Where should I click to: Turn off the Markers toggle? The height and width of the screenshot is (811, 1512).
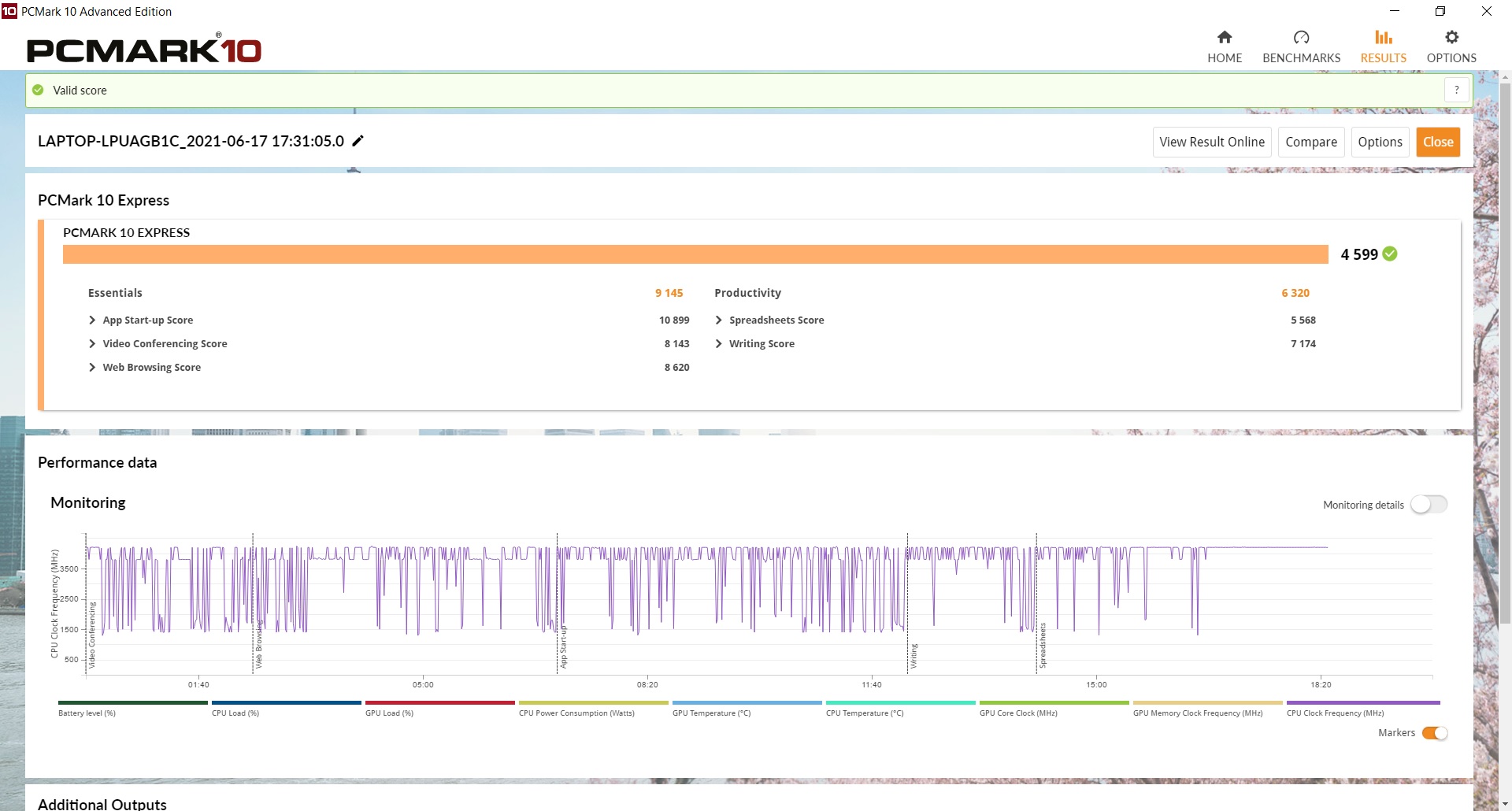(1434, 733)
